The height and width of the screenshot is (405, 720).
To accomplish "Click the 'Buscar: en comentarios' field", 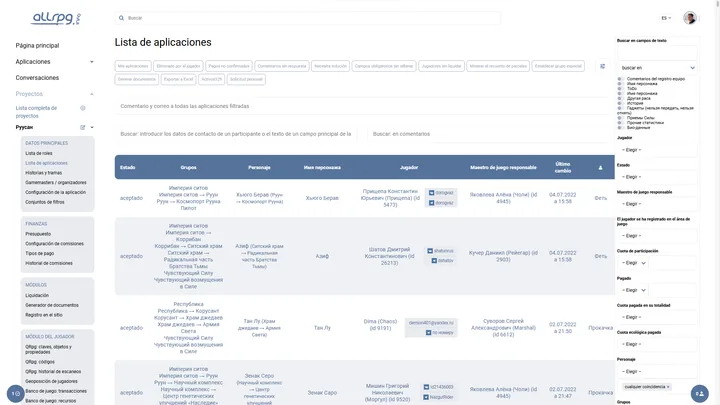I will click(x=489, y=134).
